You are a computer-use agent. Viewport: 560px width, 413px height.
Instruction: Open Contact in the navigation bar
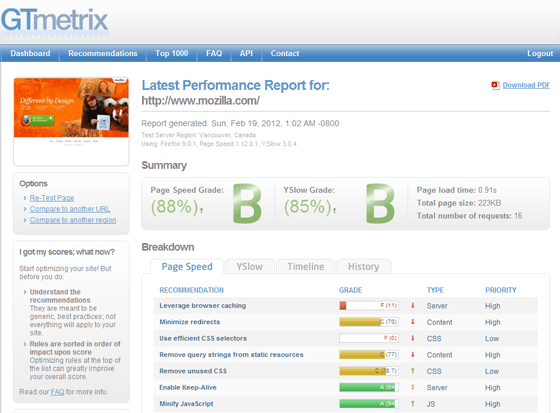pyautogui.click(x=285, y=53)
